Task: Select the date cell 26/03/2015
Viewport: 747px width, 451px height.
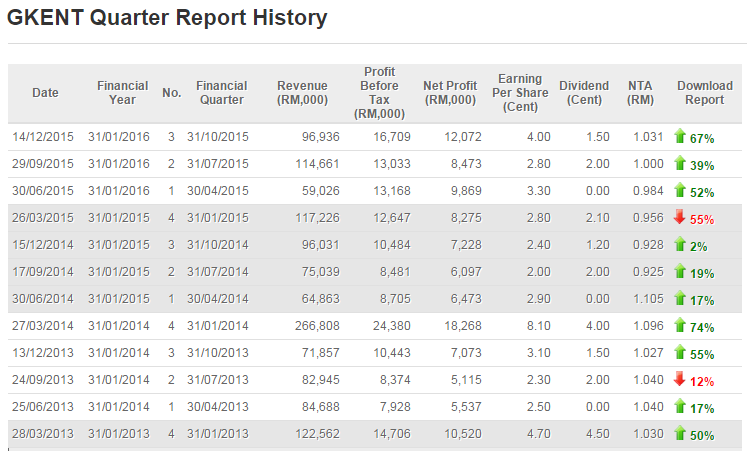Action: pyautogui.click(x=43, y=218)
